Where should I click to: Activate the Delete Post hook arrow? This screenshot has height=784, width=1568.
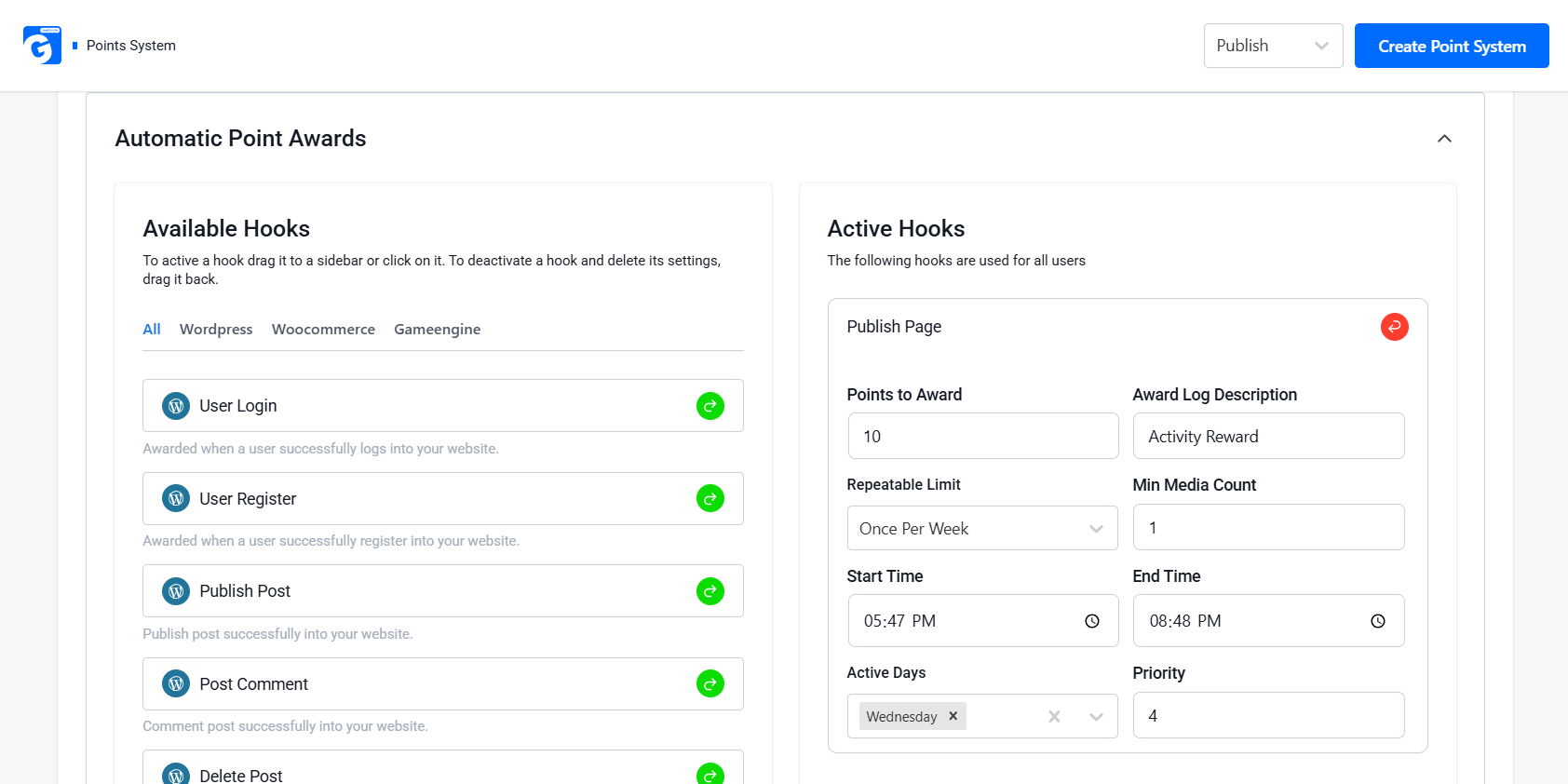[x=710, y=774]
